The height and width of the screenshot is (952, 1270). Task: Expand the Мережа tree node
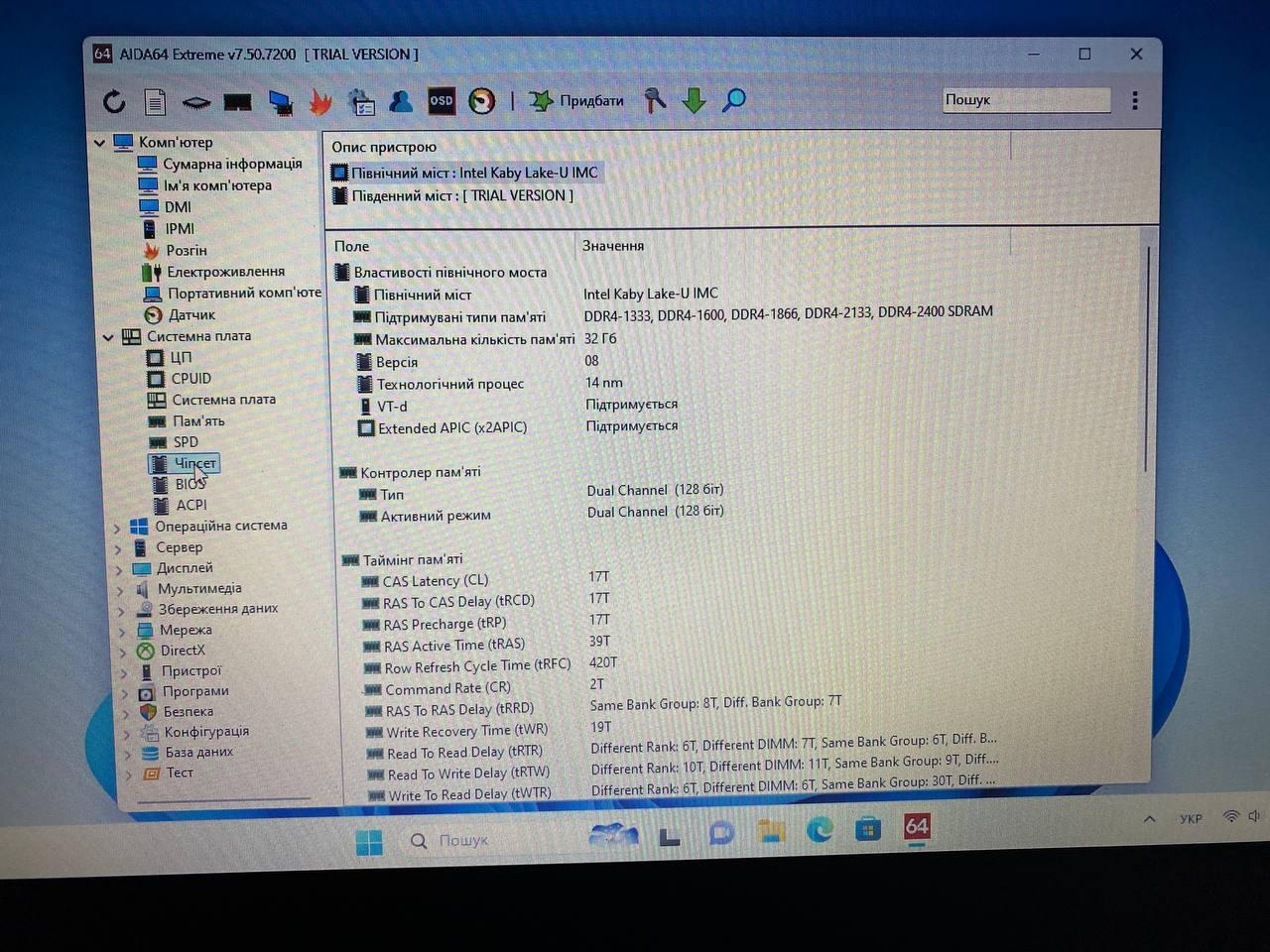123,631
